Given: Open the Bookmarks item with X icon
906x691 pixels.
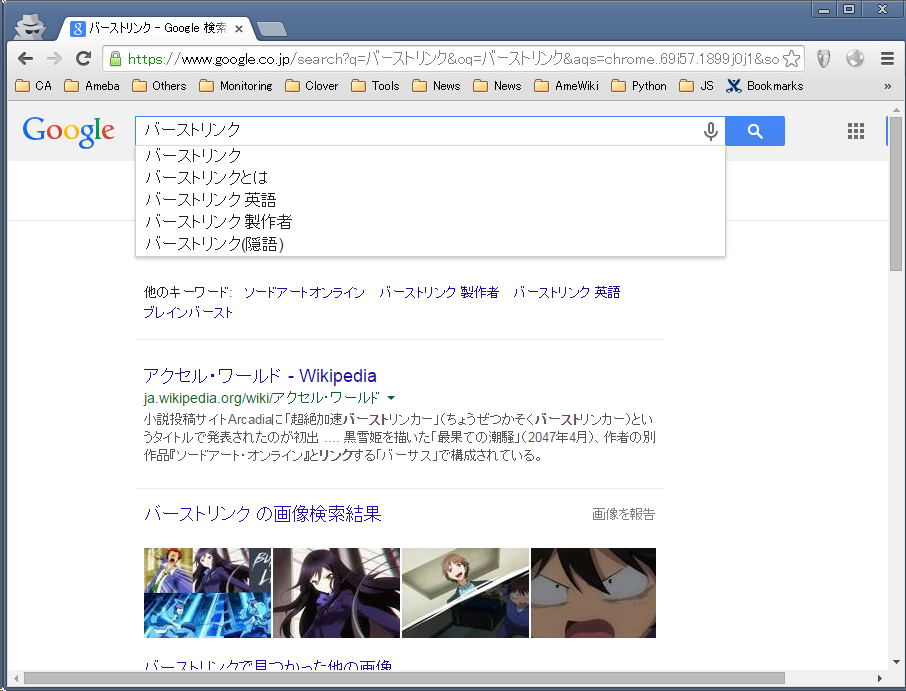Looking at the screenshot, I should click(764, 86).
